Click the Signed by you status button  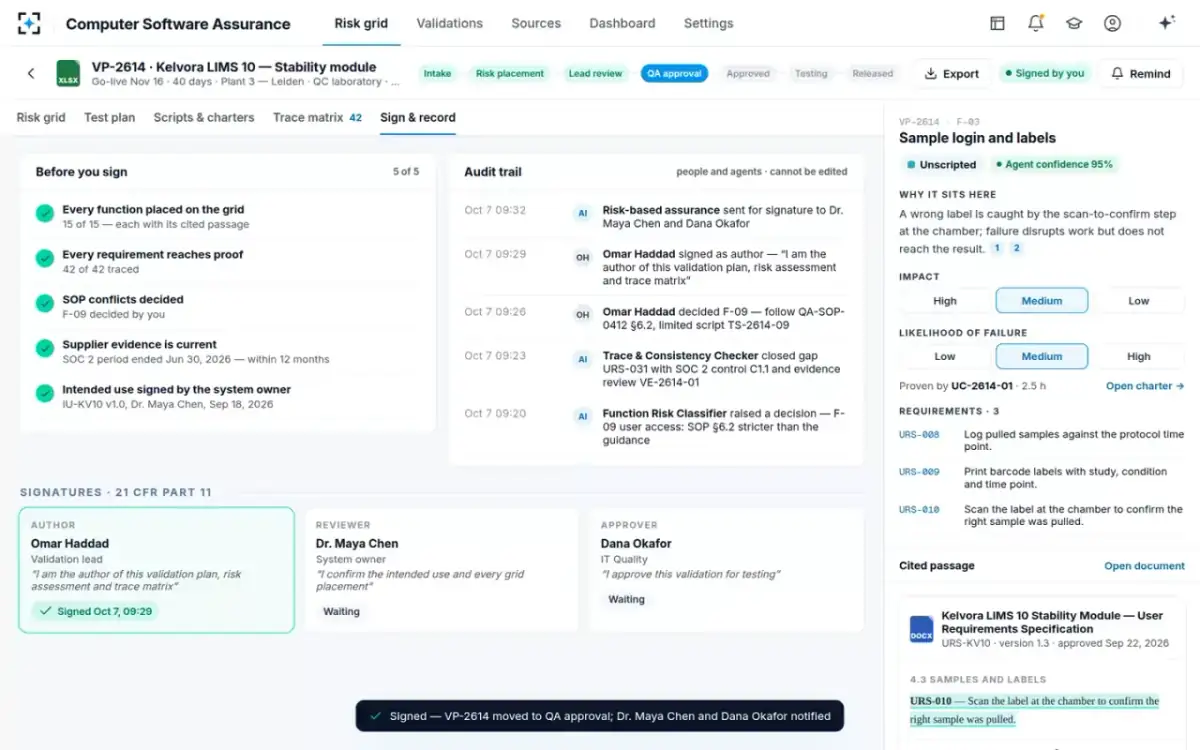pos(1043,73)
